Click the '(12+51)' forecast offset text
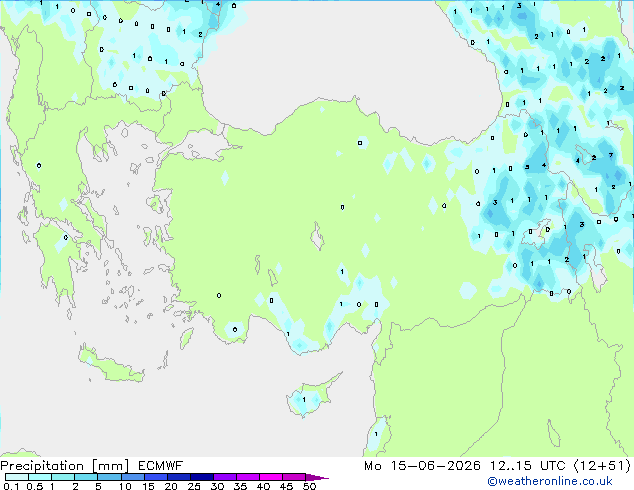The height and width of the screenshot is (490, 634). tap(602, 466)
